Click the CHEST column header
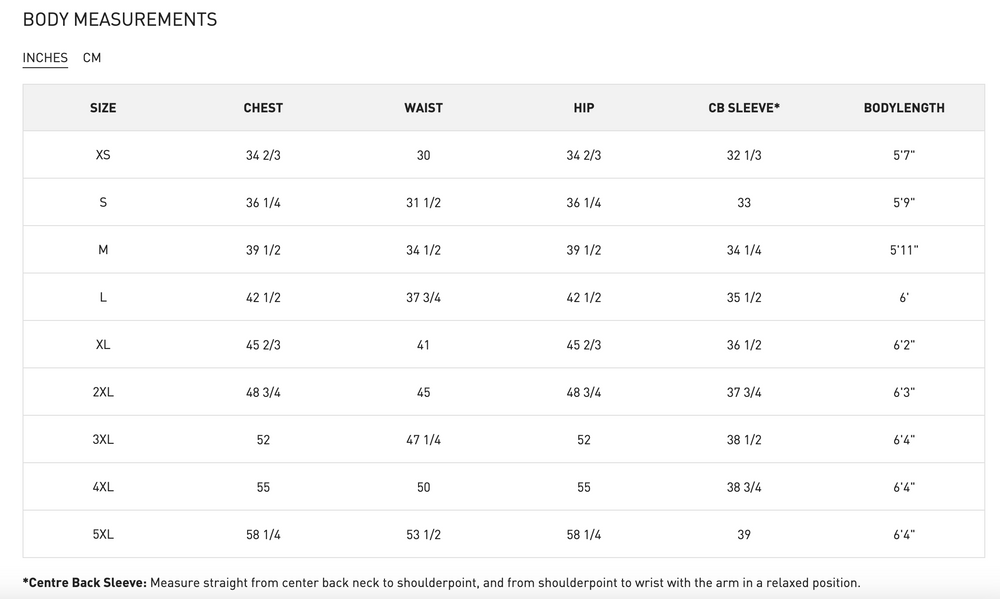Screen dimensions: 1000x599 263,108
